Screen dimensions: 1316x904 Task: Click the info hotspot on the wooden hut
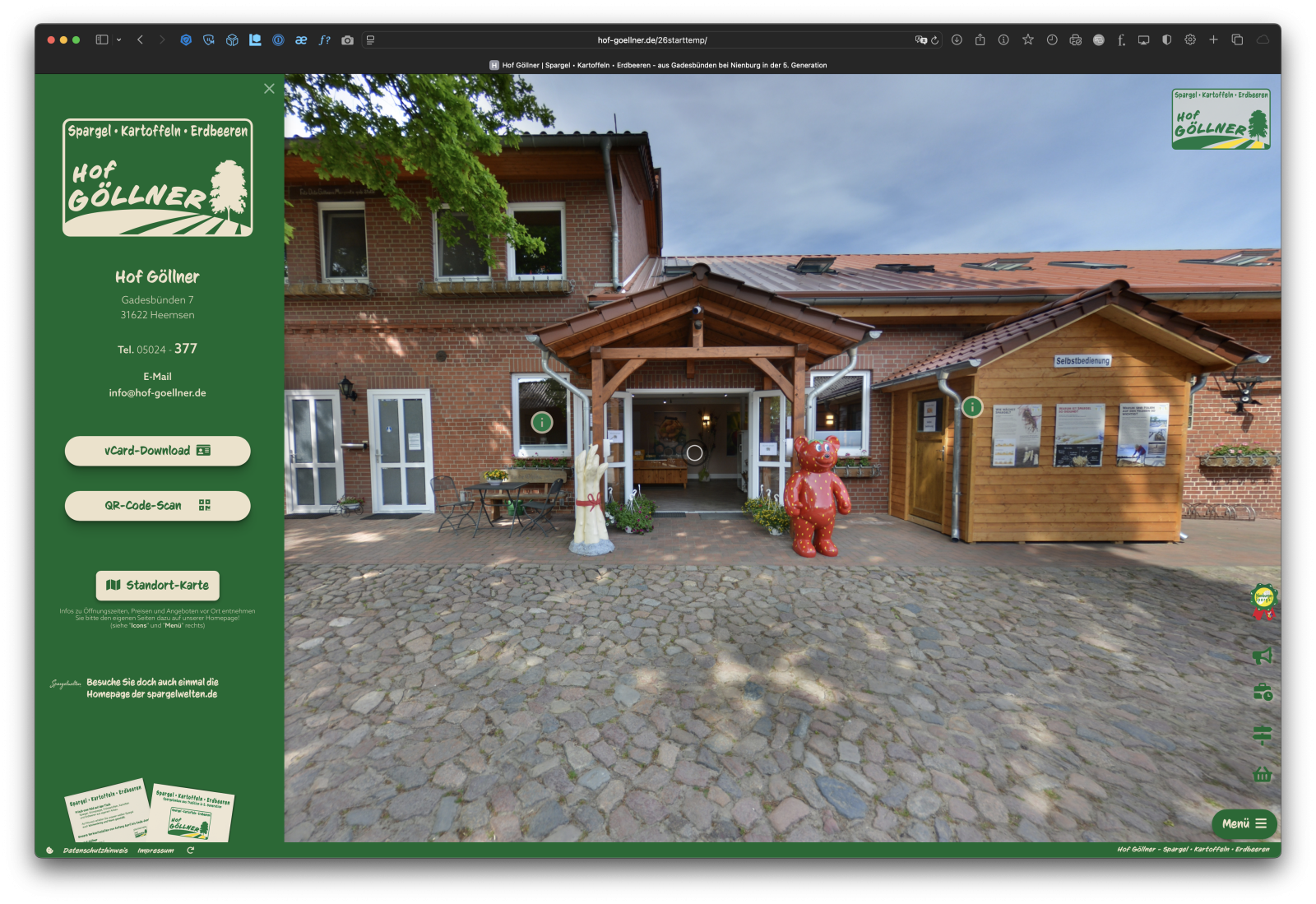(972, 406)
